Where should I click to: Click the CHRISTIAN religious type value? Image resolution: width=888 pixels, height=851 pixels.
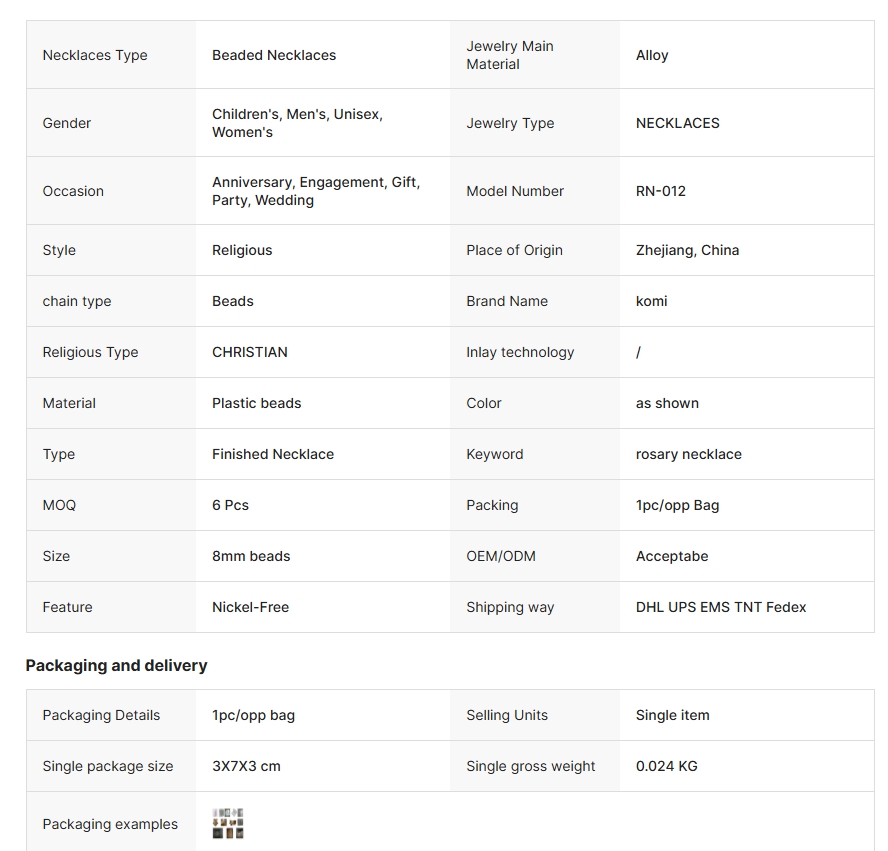click(x=250, y=352)
